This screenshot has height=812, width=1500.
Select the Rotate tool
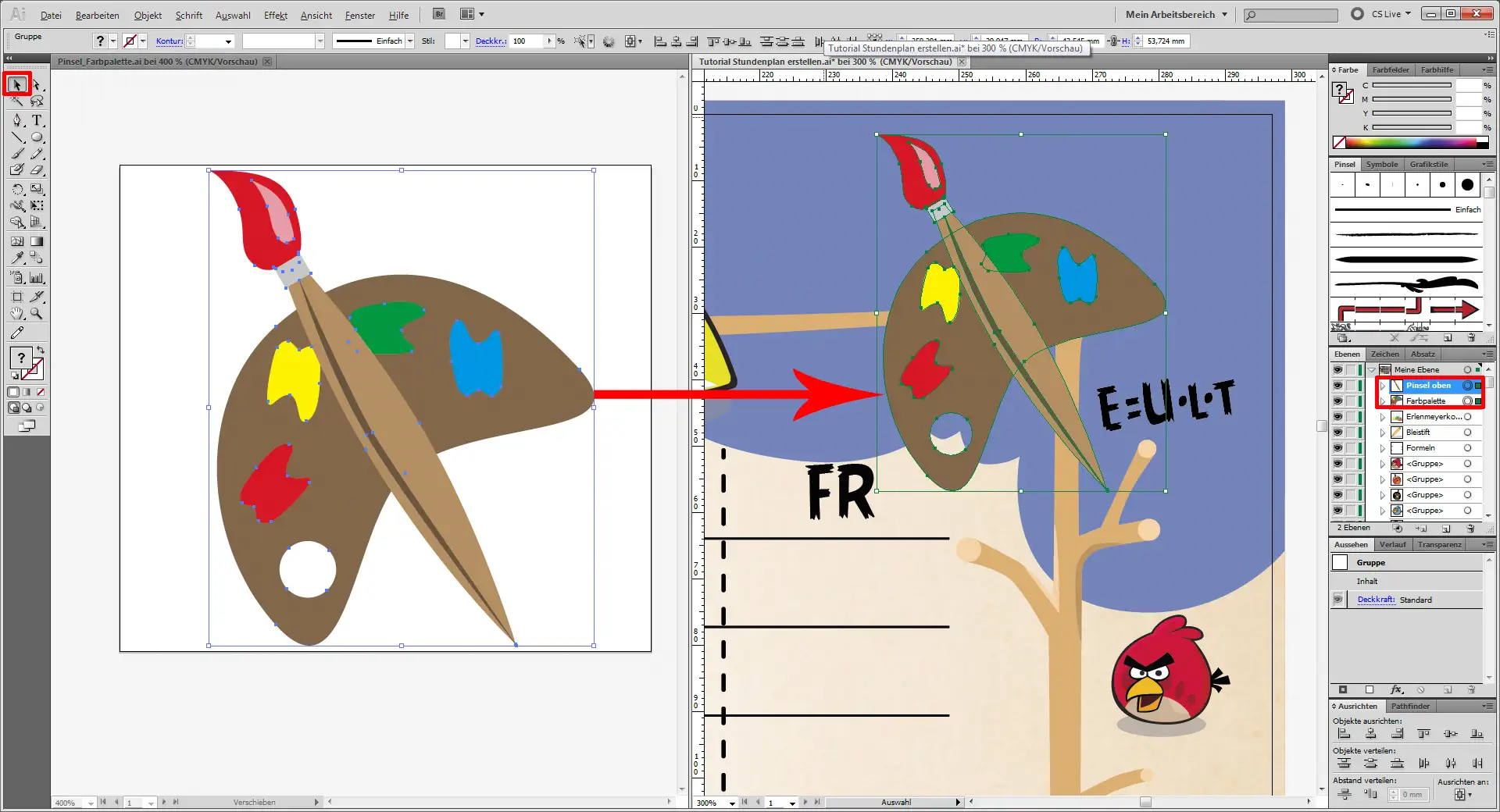(17, 189)
